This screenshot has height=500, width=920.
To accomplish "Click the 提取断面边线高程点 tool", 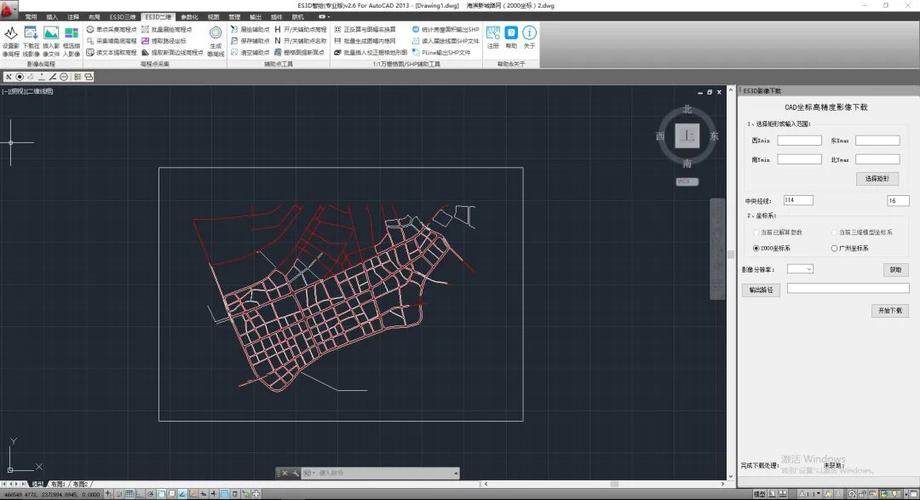I will (172, 52).
